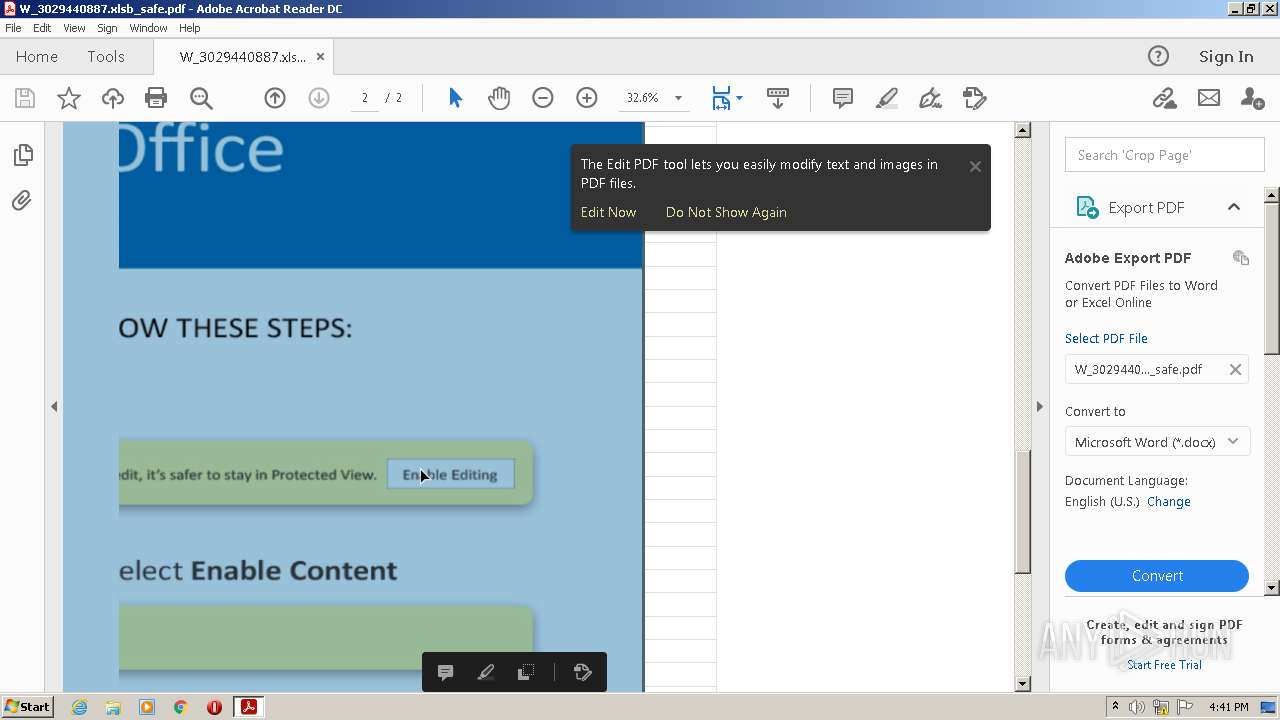Open the Page Thumbnails panel
1280x720 pixels.
click(x=23, y=155)
